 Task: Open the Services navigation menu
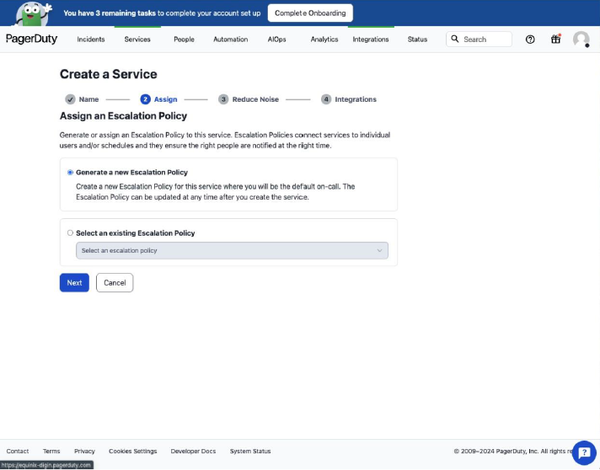(137, 39)
